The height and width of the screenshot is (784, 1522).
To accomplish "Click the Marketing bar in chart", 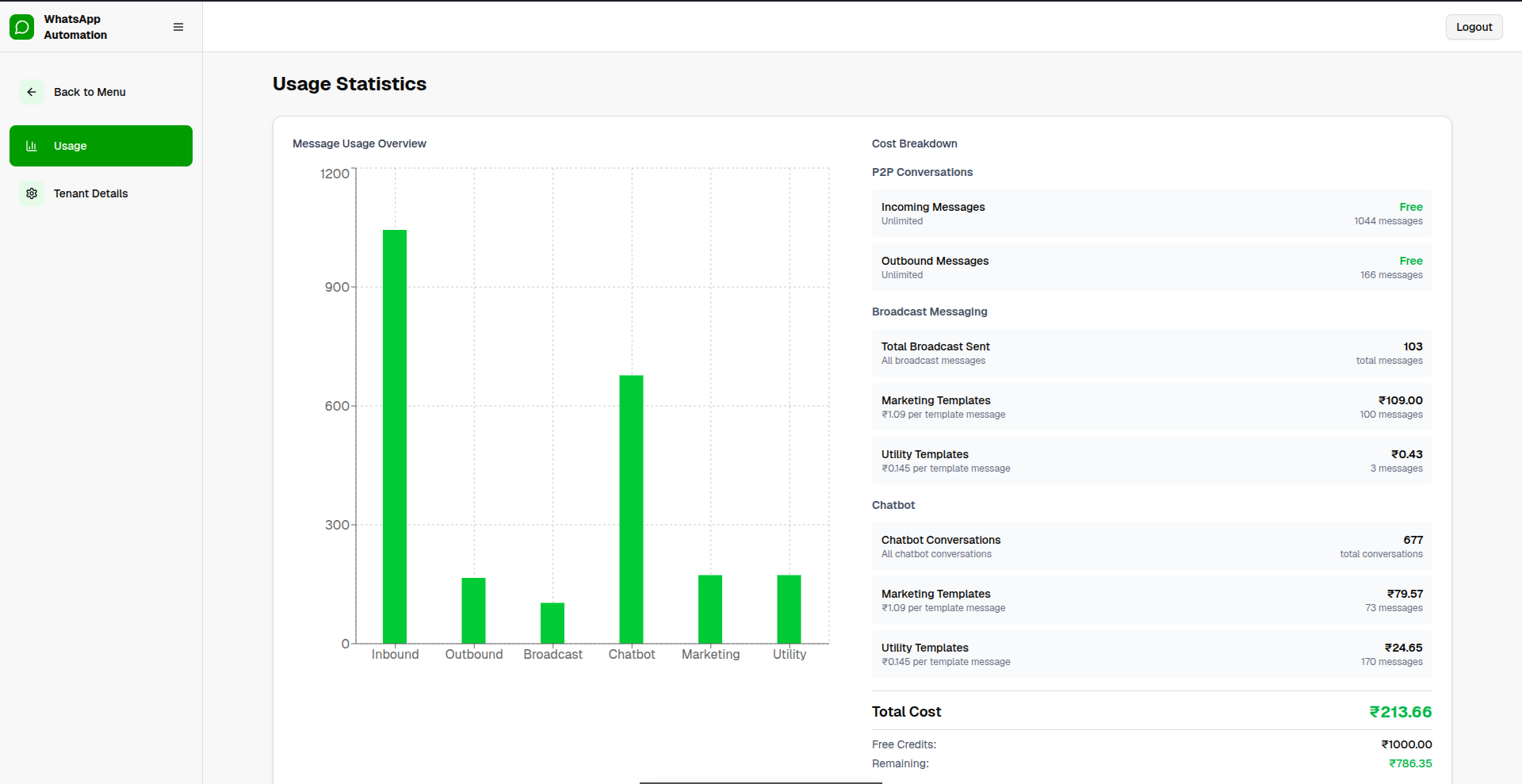I will click(710, 609).
